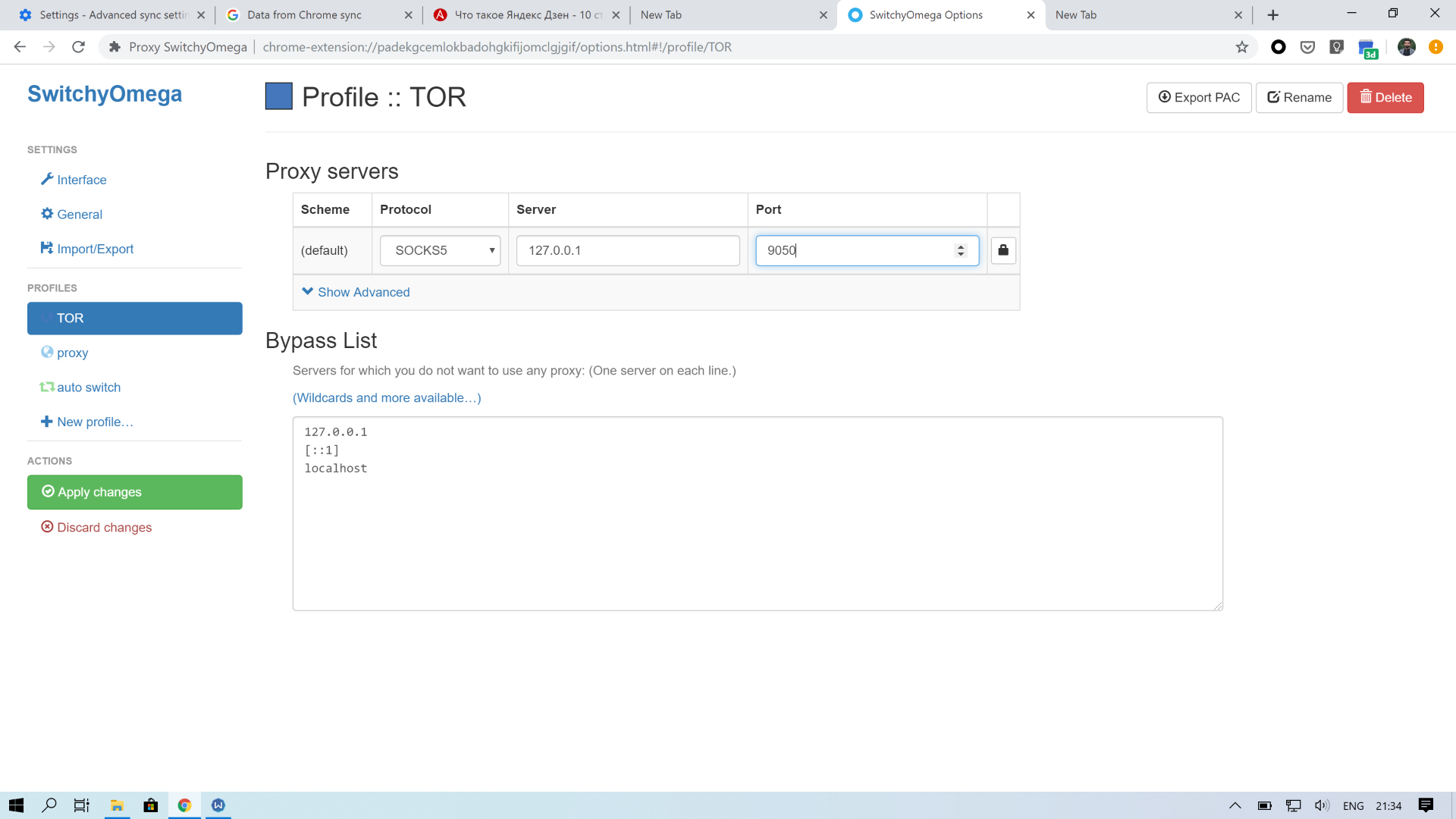Open the Import/Export page
1456x819 pixels.
[x=86, y=249]
